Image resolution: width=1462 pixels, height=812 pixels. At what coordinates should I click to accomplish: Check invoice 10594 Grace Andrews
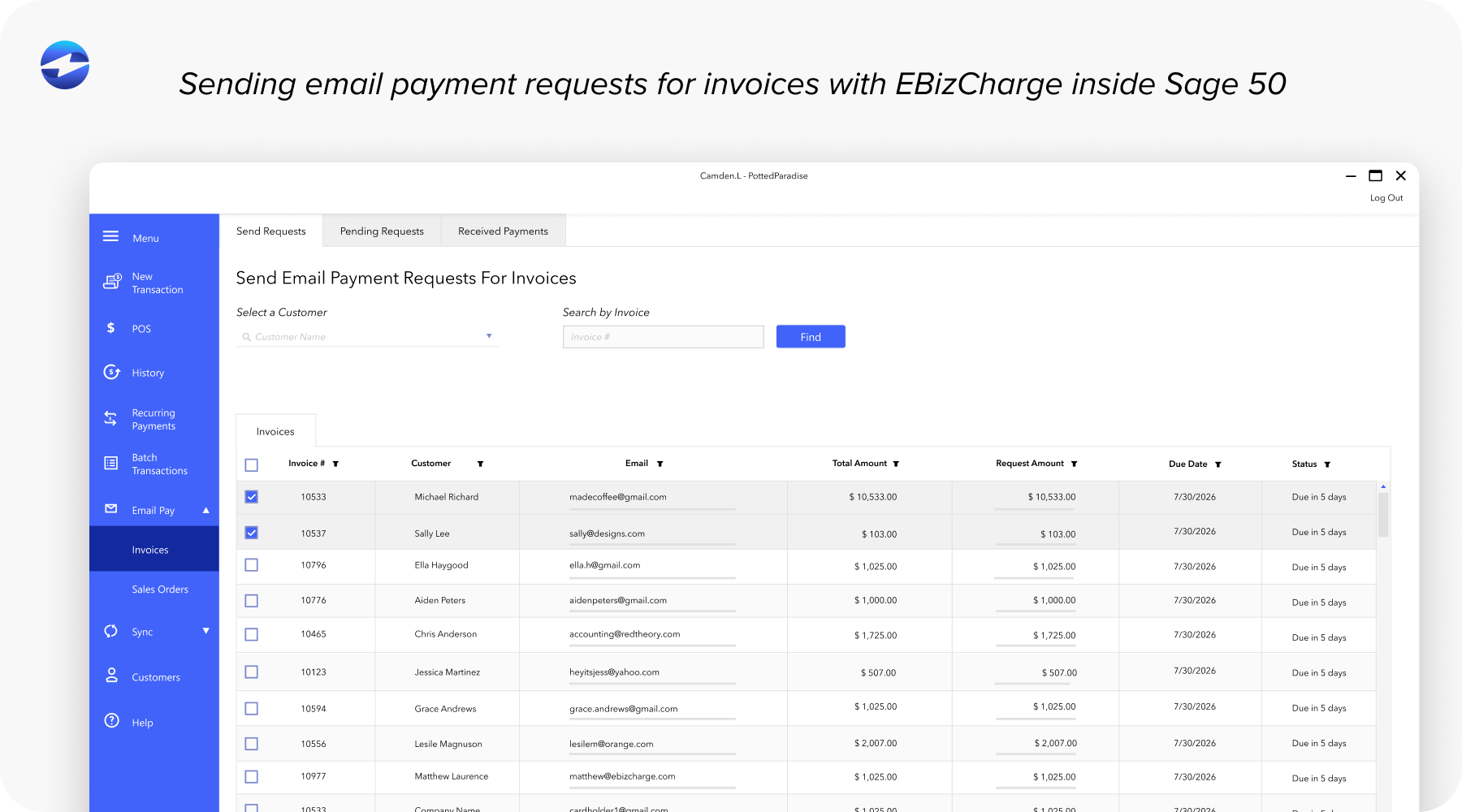251,709
